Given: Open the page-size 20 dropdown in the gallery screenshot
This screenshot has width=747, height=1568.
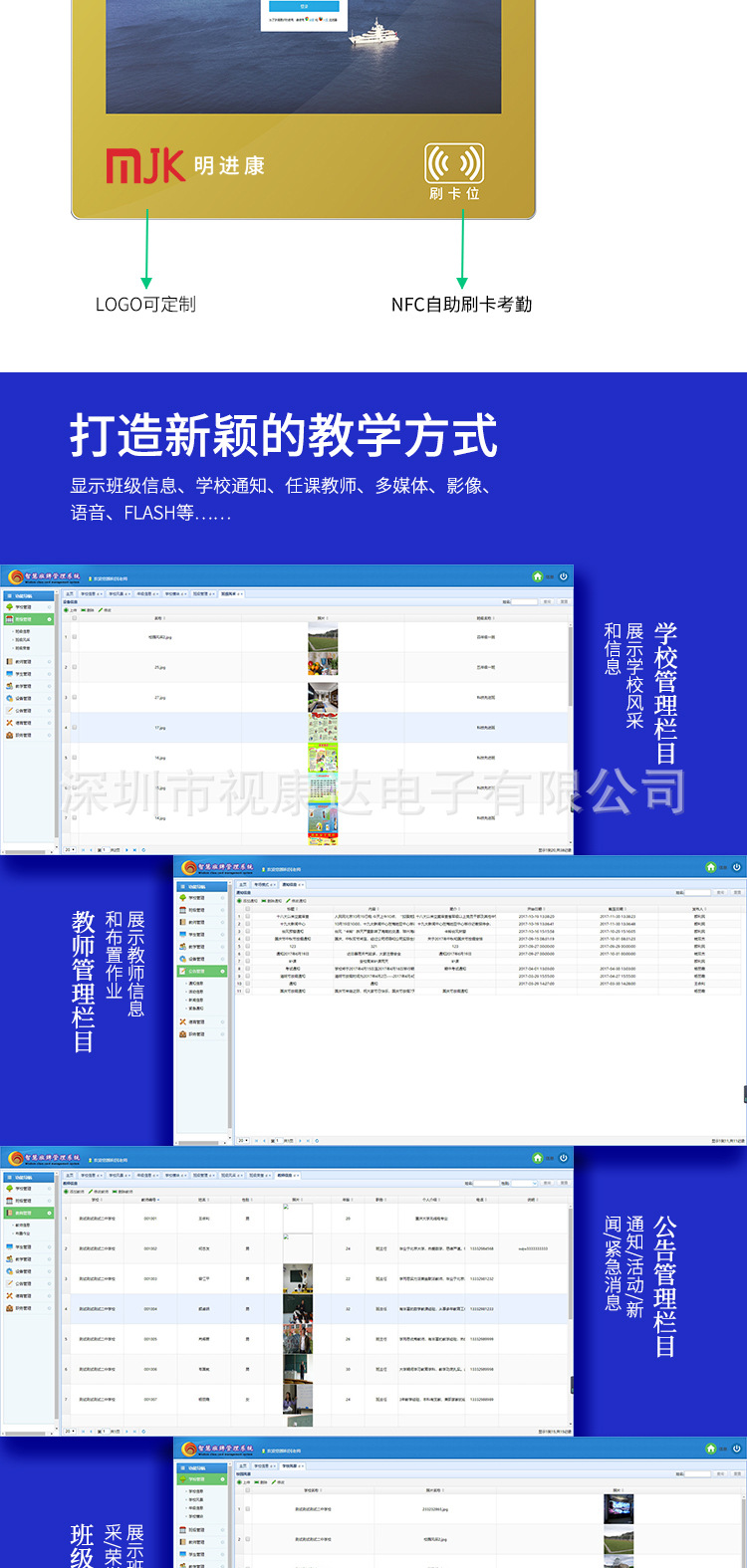Looking at the screenshot, I should tap(70, 850).
